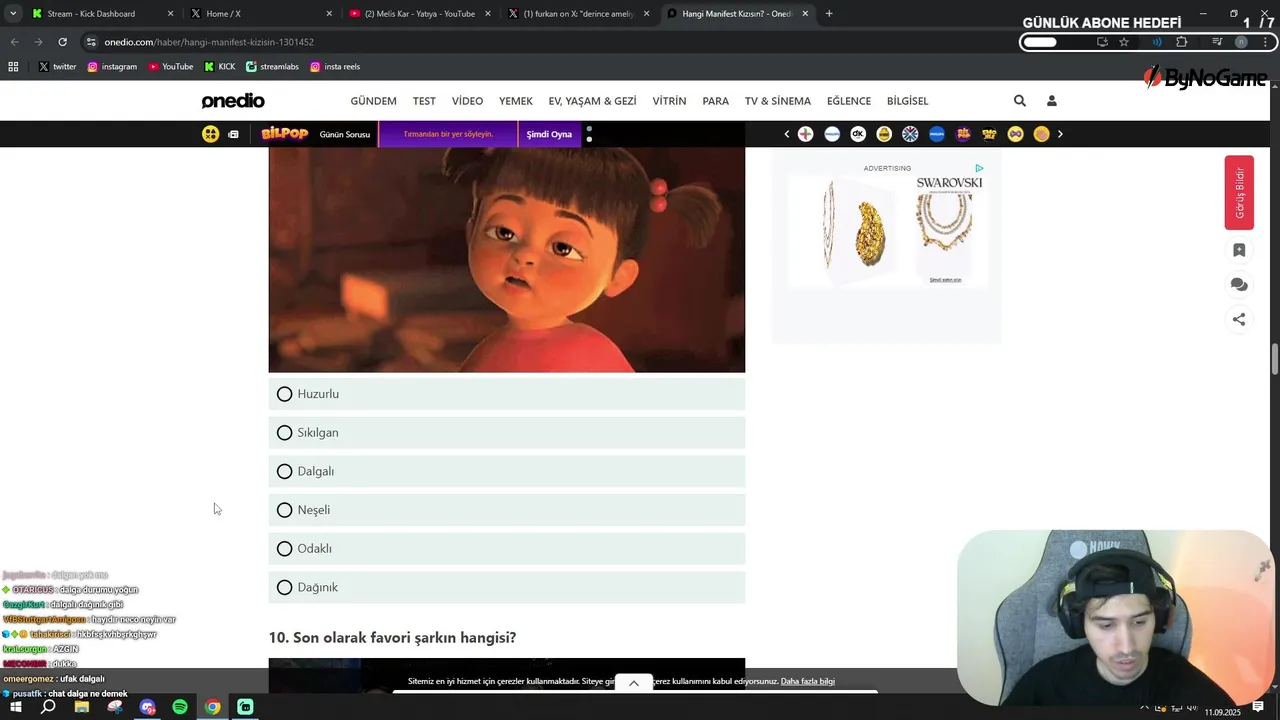Open the instagram bookmark
Image resolution: width=1280 pixels, height=720 pixels.
112,67
